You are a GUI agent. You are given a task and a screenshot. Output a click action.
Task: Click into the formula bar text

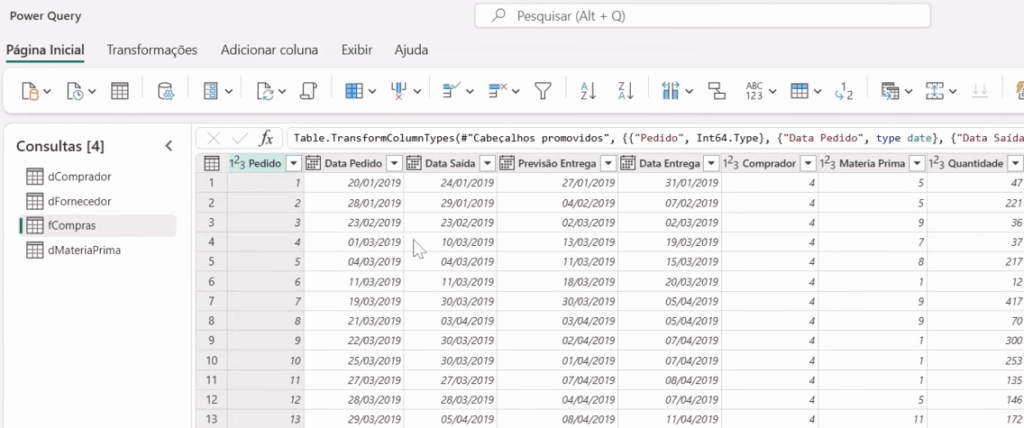tap(655, 138)
